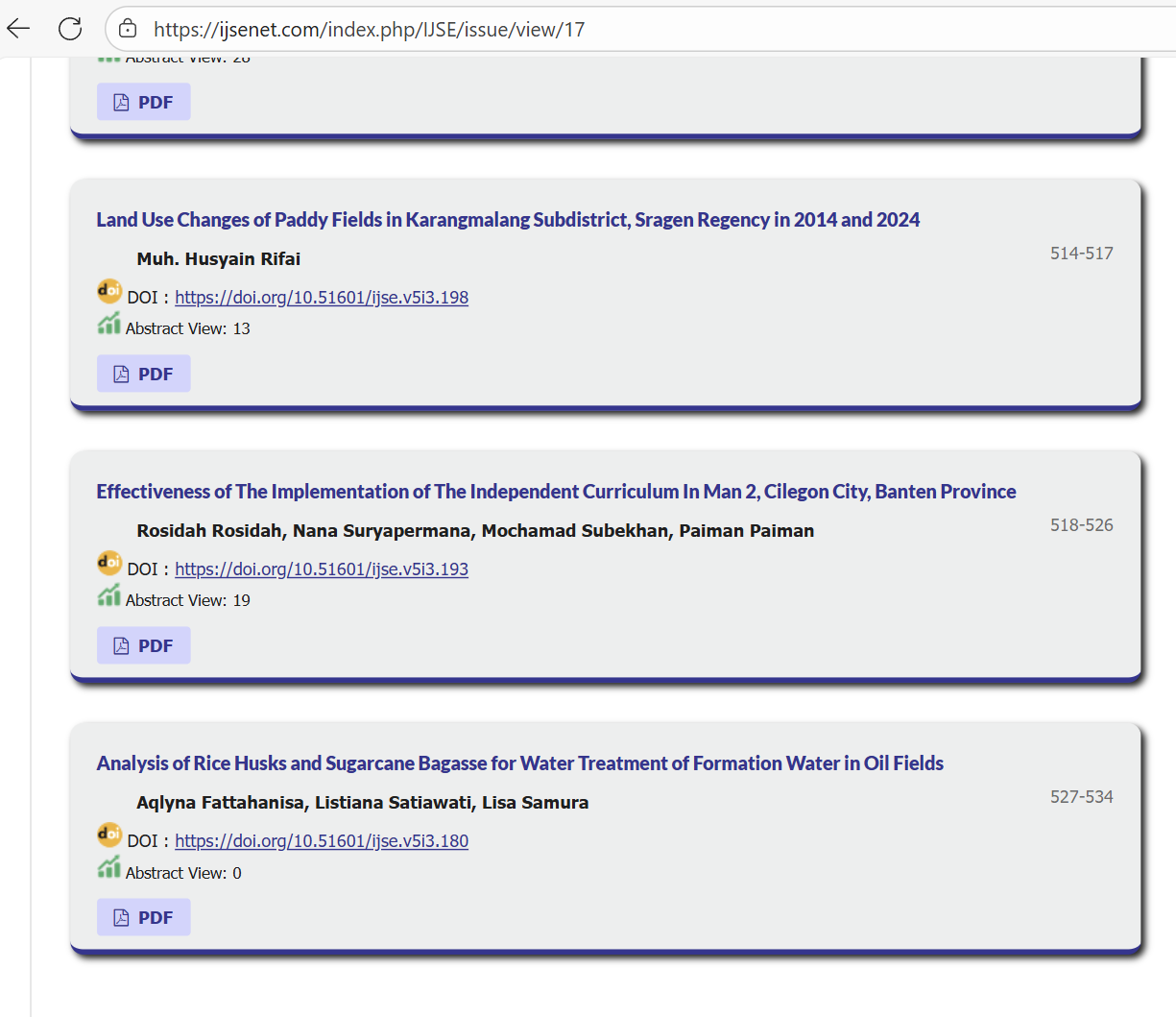Open PDF for Independent Curriculum article
Screen dimensions: 1176x1017
click(x=144, y=645)
